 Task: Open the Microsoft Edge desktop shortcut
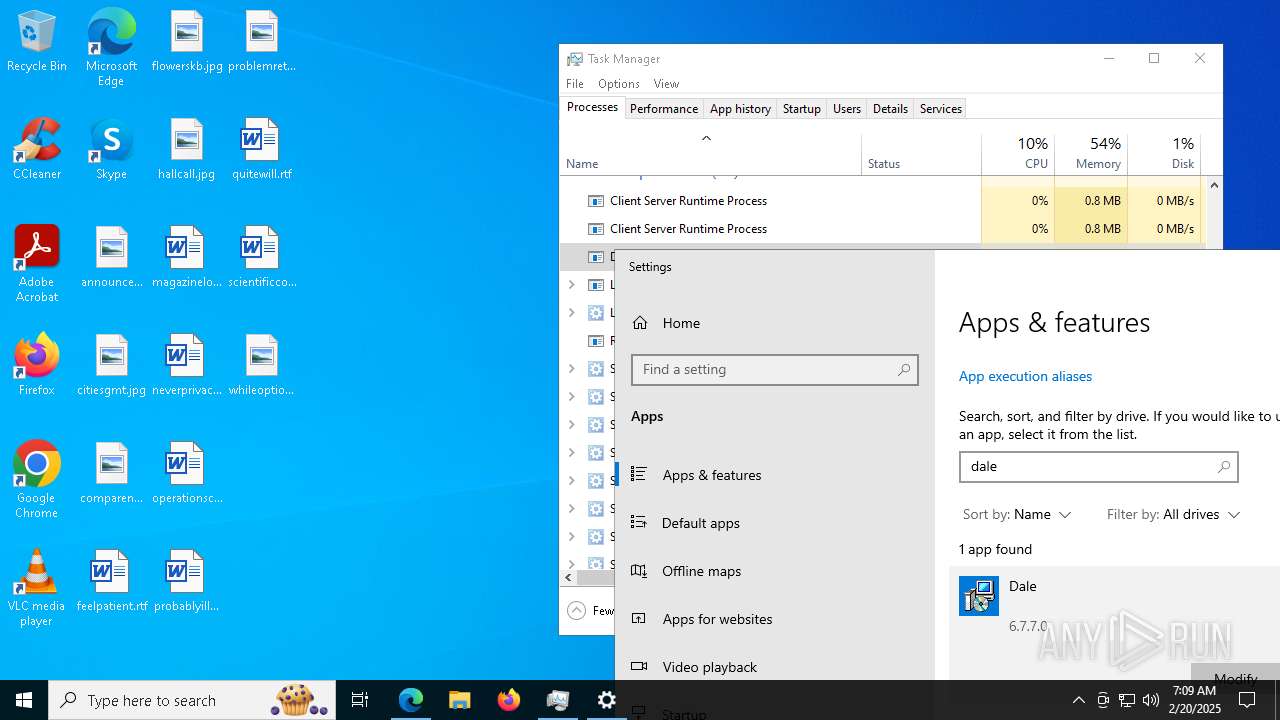point(111,48)
